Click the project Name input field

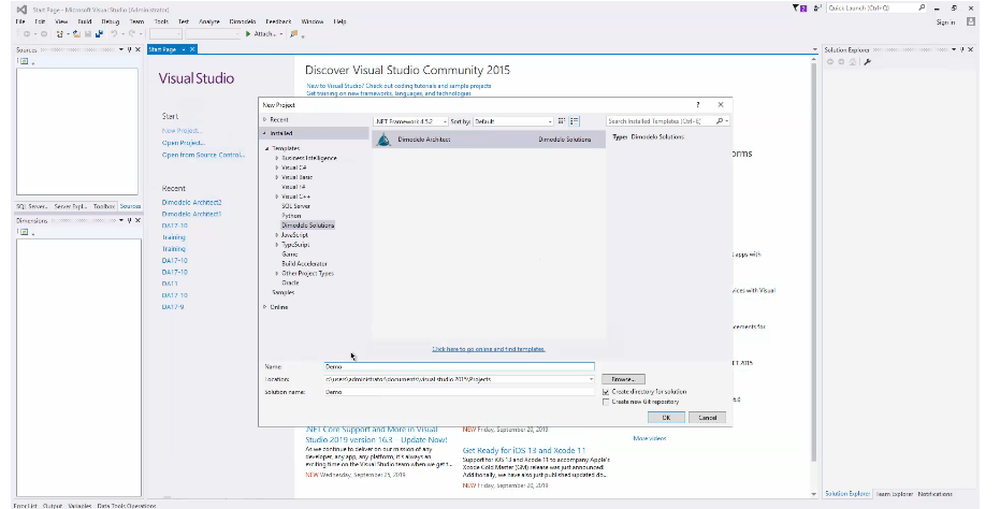click(459, 366)
